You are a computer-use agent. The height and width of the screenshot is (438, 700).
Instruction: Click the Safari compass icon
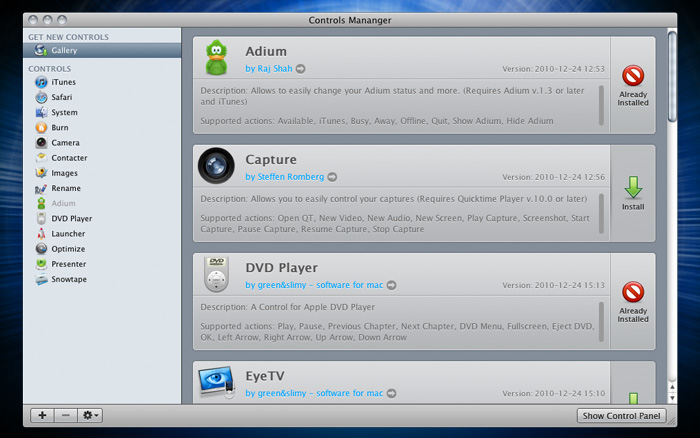pos(41,97)
